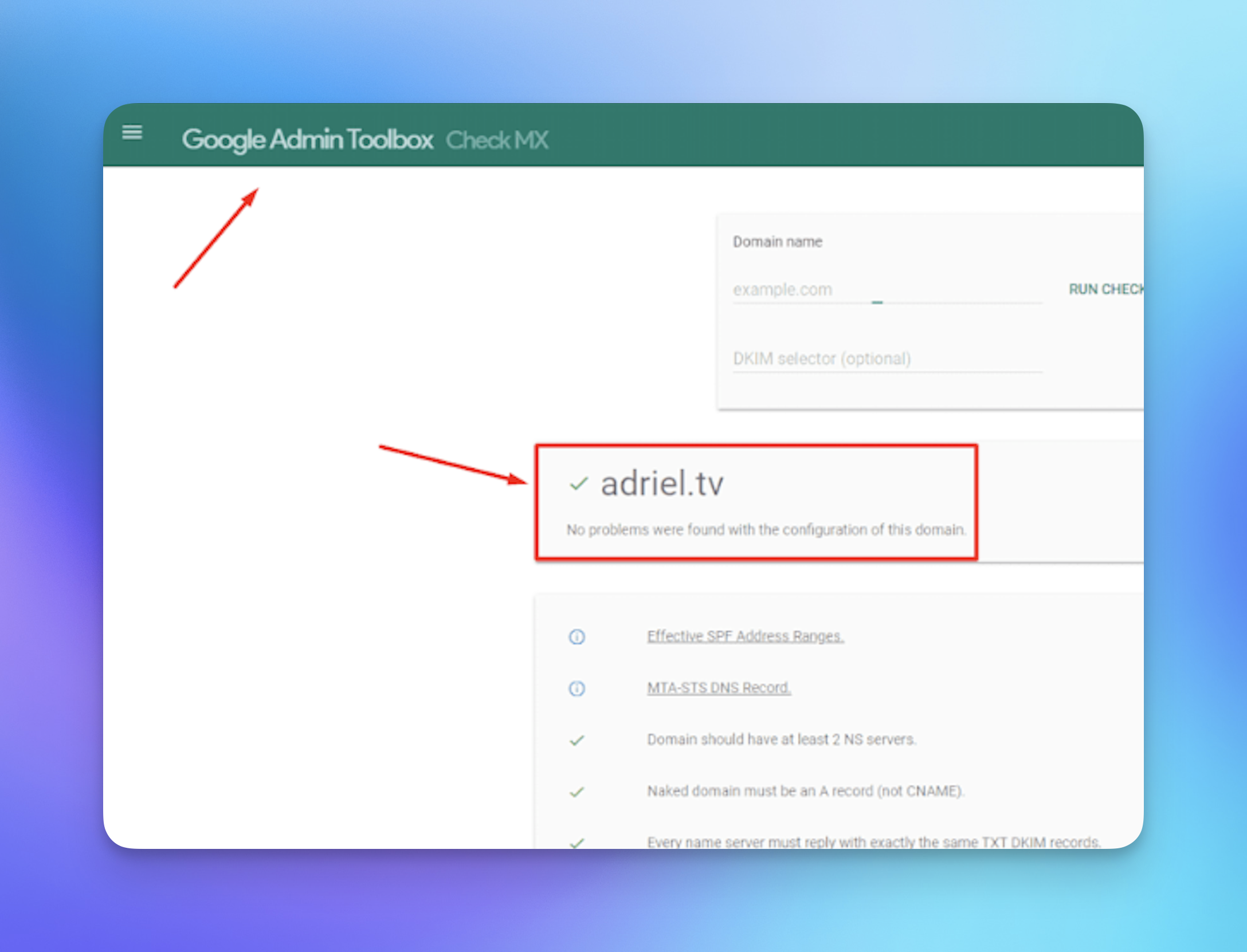1247x952 pixels.
Task: Click 'Domain should have at least 2 NS servers' text
Action: pos(782,739)
